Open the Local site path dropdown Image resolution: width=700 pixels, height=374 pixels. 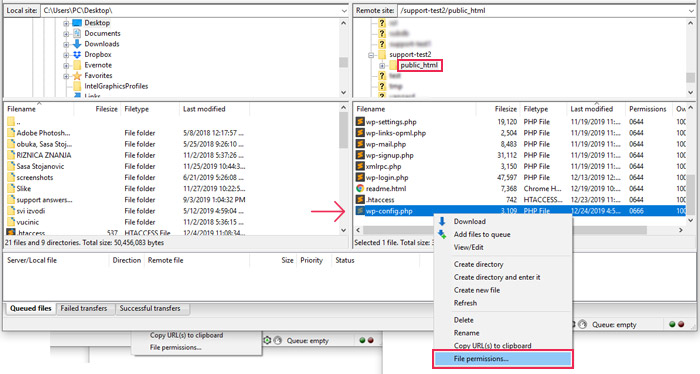click(x=344, y=11)
